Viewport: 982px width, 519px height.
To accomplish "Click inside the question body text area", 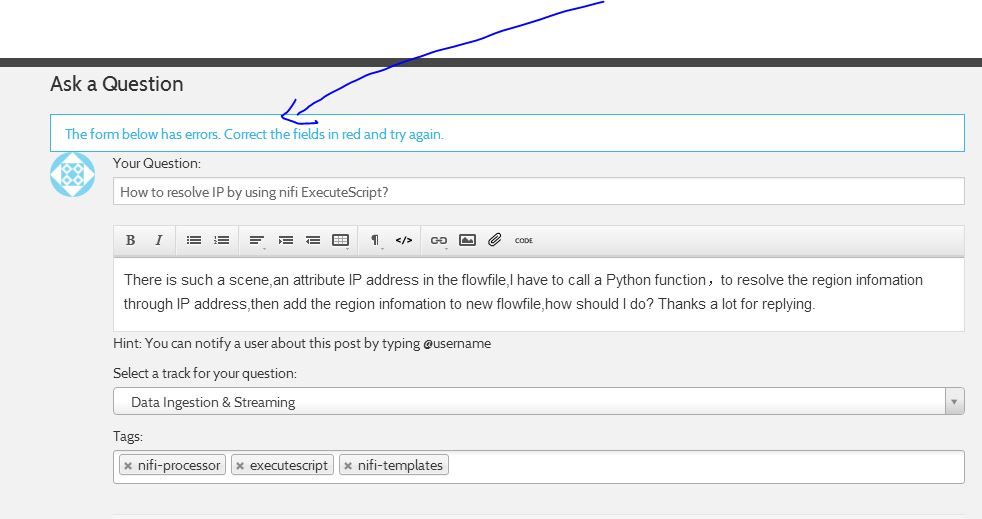I will tap(538, 293).
